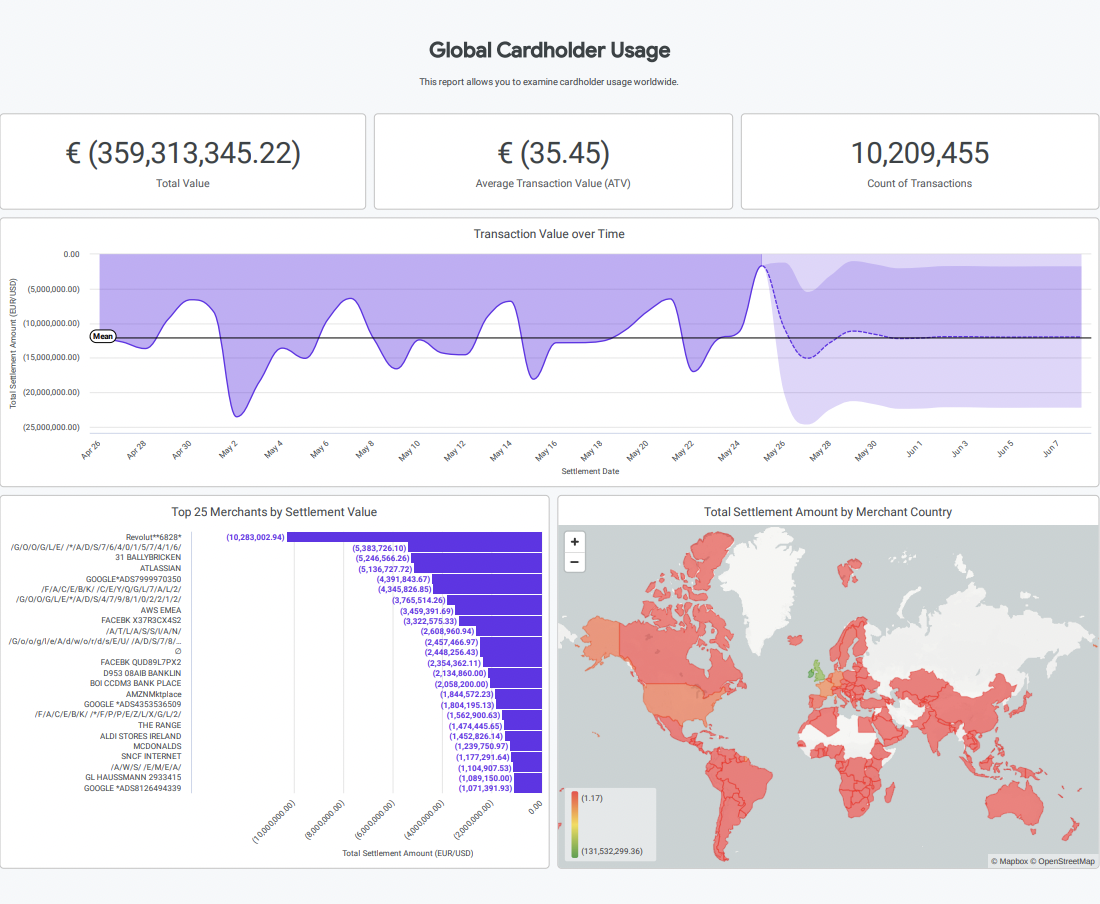The height and width of the screenshot is (904, 1100).
Task: Click the Revolut**6828* bar
Action: click(415, 537)
